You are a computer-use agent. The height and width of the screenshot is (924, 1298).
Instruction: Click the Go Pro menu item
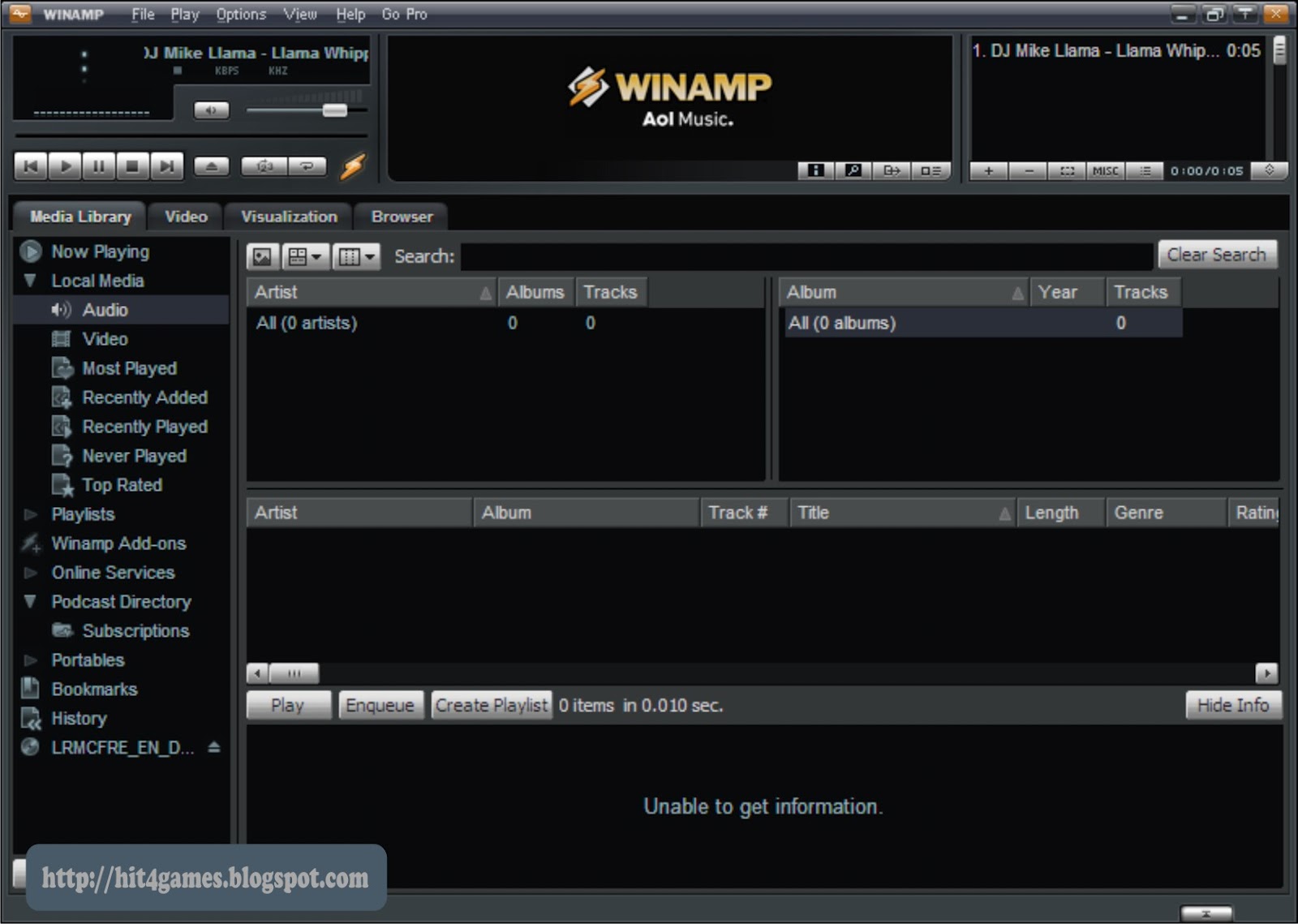pyautogui.click(x=404, y=14)
